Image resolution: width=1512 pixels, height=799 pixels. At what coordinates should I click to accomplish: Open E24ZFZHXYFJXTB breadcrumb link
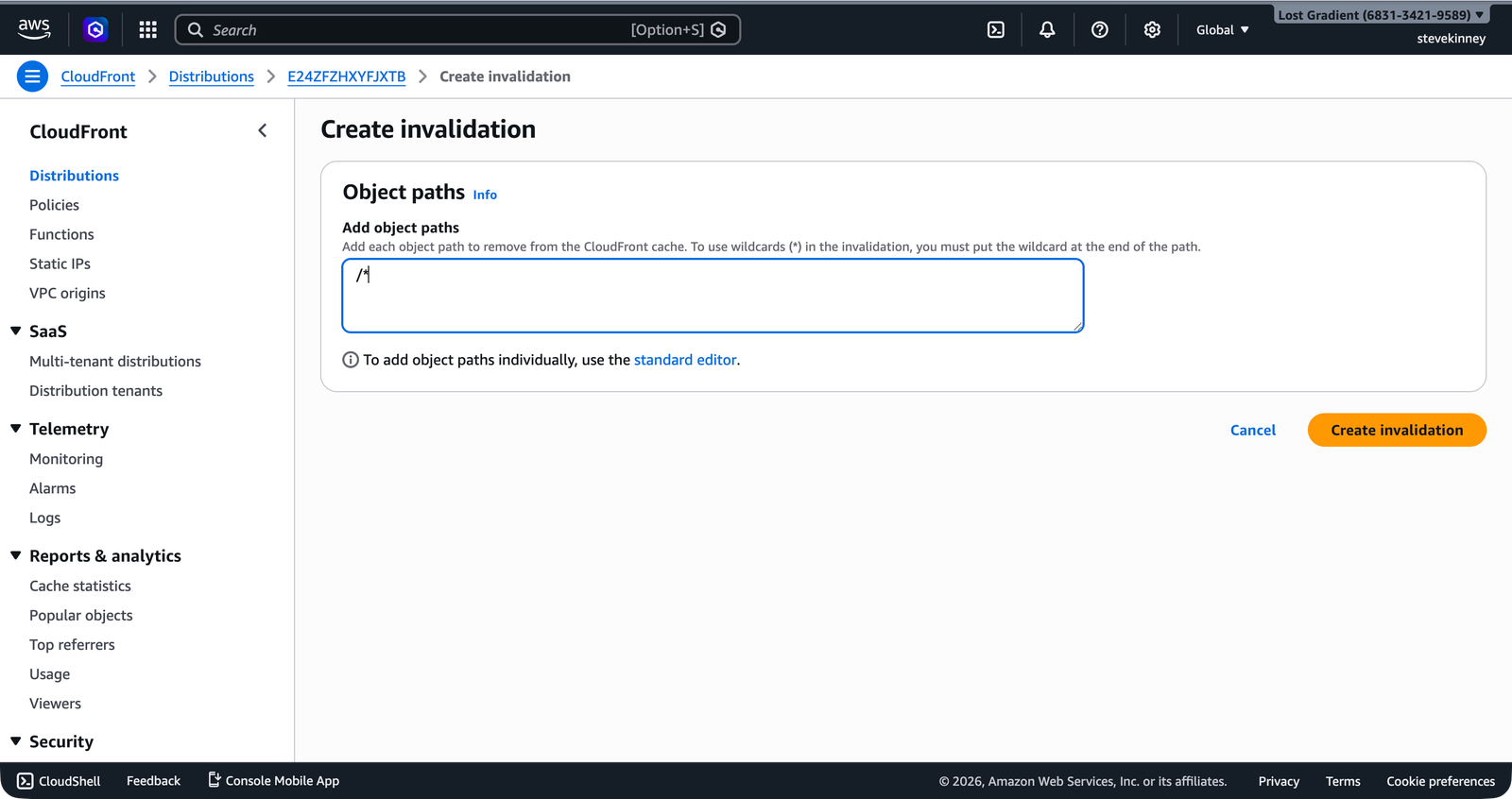click(x=347, y=76)
